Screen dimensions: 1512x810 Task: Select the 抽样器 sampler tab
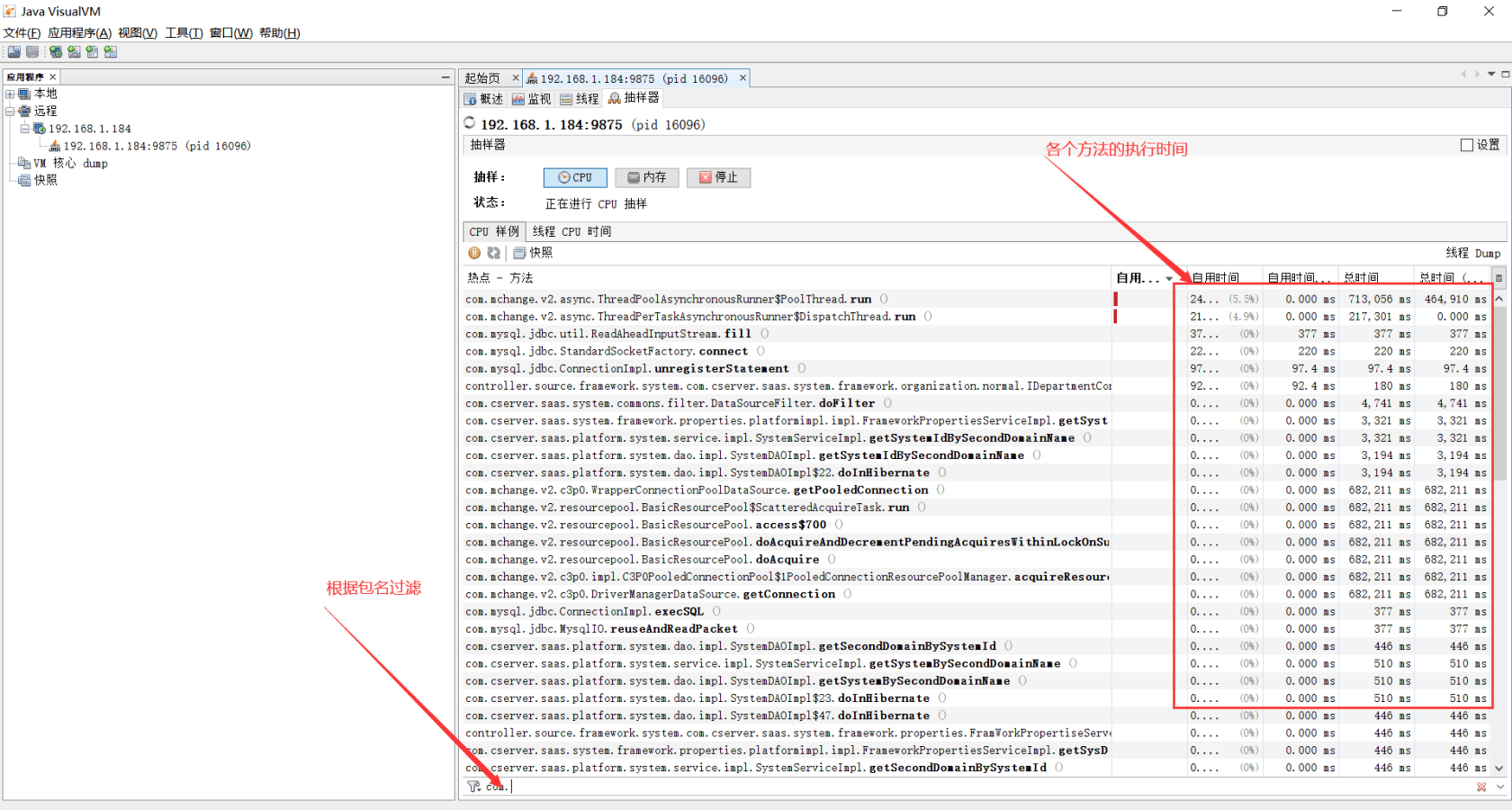point(634,98)
